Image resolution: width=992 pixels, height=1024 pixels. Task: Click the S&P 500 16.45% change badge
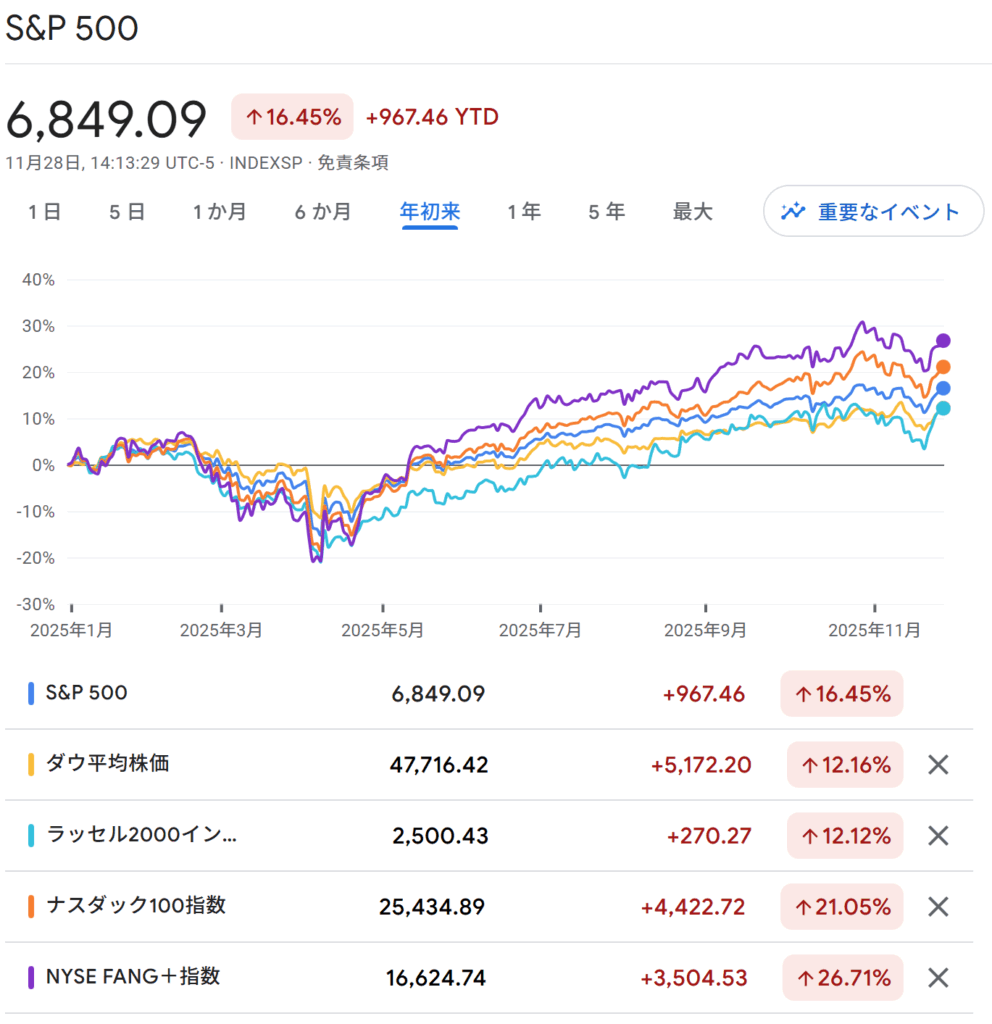click(x=841, y=694)
